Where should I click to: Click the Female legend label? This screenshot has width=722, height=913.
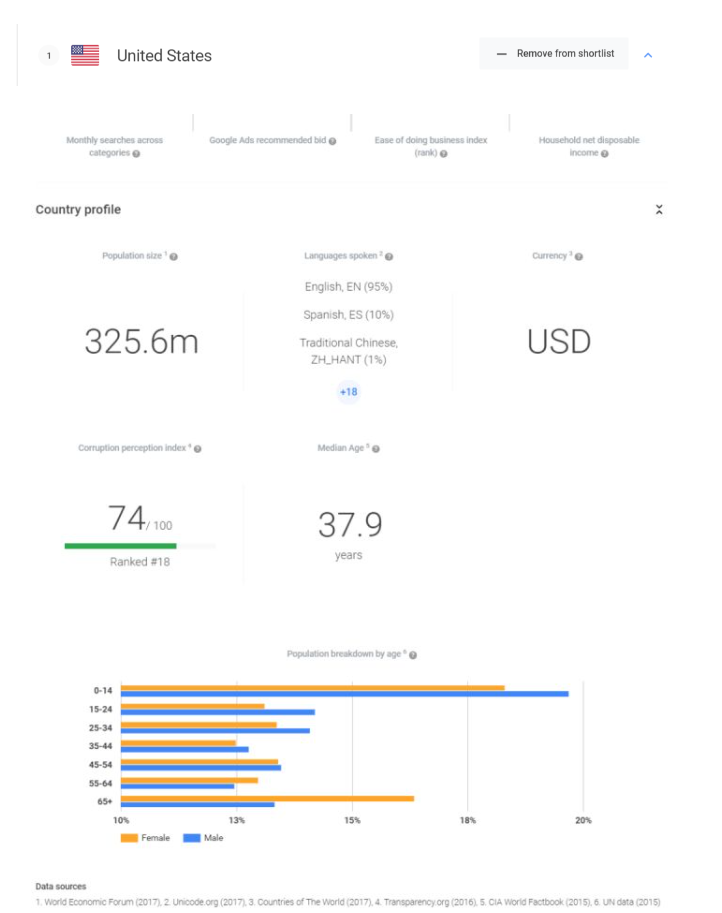[155, 838]
